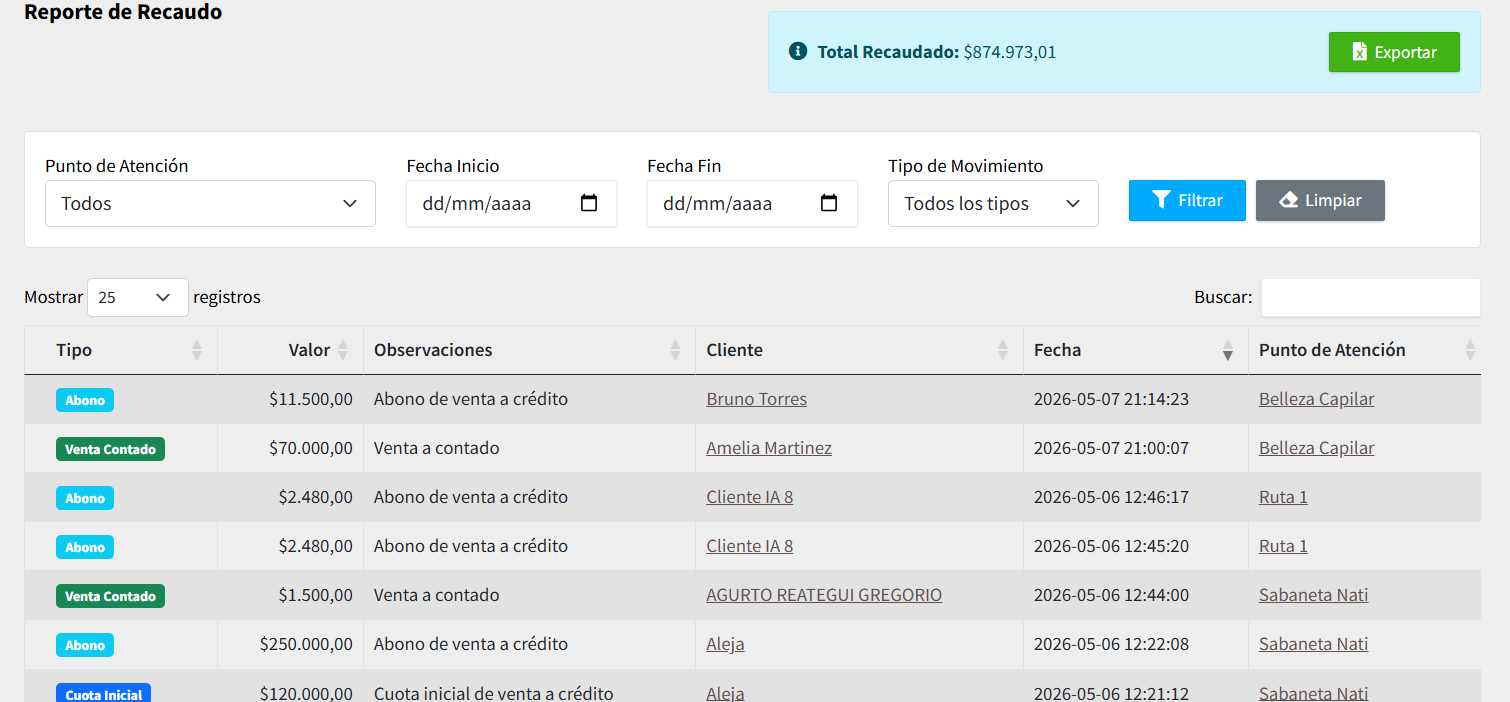Click Venta a contado text in Amelia row
This screenshot has height=702, width=1510.
tap(436, 448)
